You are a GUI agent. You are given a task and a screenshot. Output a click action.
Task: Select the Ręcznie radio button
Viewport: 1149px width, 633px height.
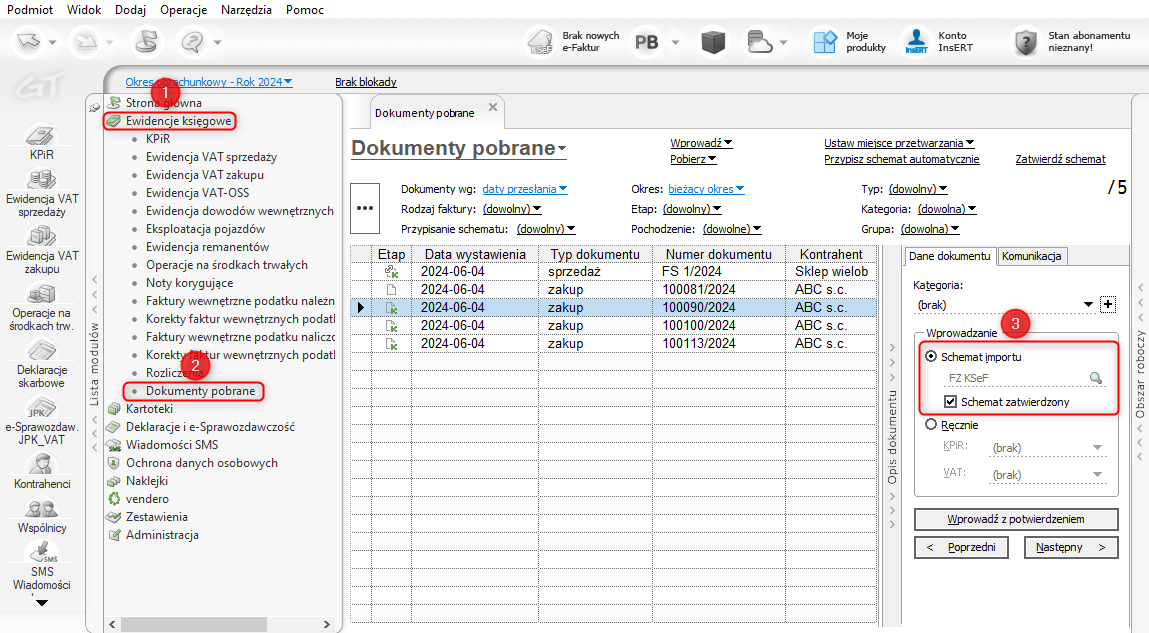tap(932, 424)
